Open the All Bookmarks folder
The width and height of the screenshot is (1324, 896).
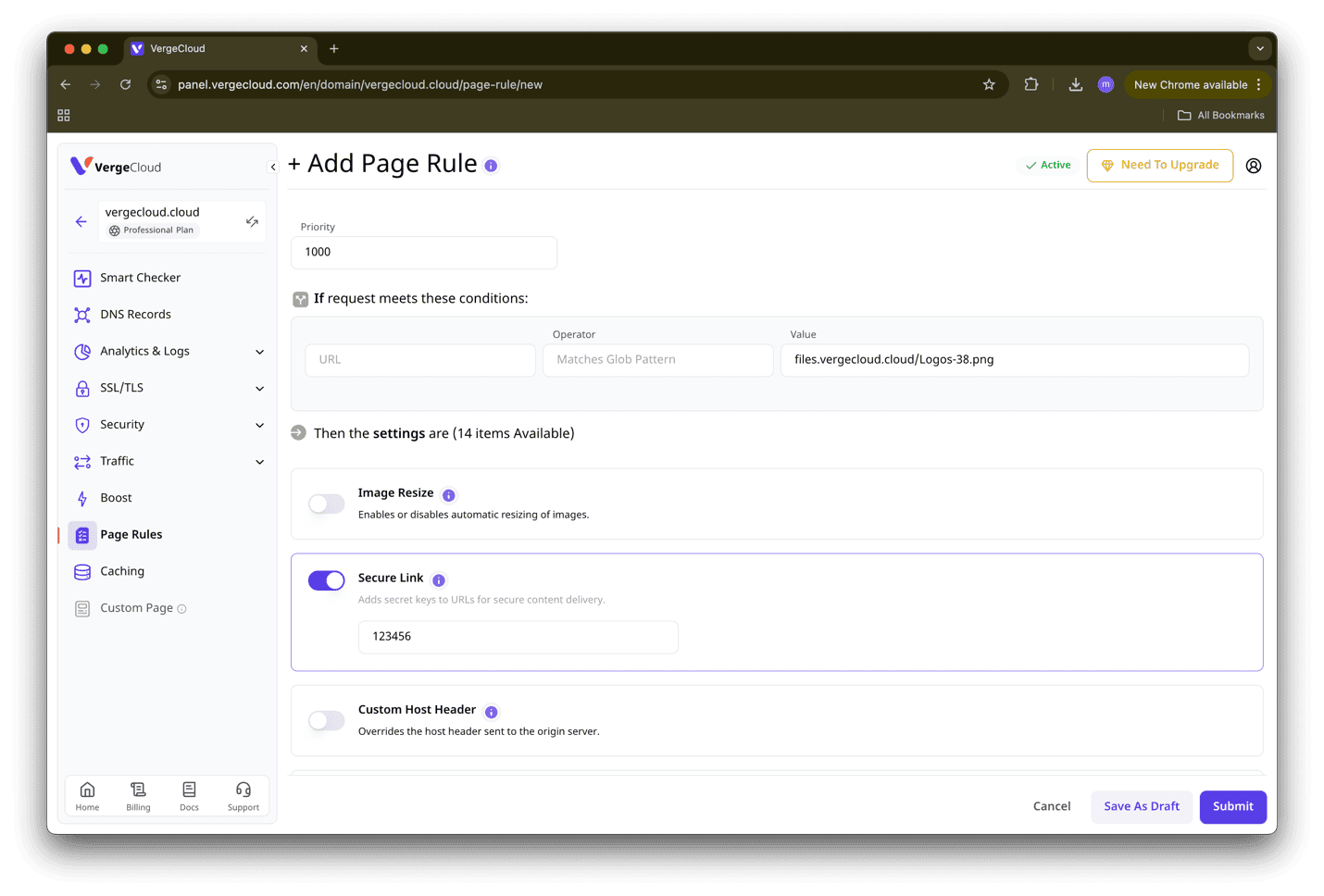click(1220, 116)
